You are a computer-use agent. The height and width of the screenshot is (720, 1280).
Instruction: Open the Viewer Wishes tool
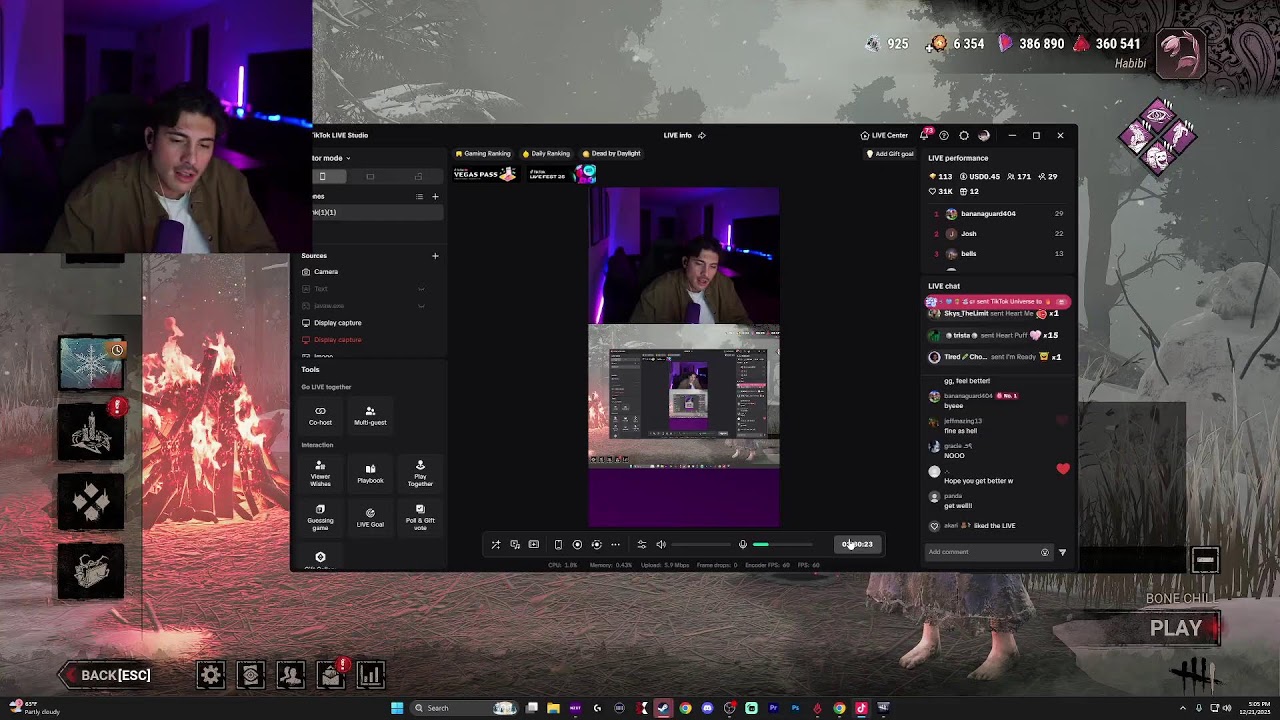point(320,473)
